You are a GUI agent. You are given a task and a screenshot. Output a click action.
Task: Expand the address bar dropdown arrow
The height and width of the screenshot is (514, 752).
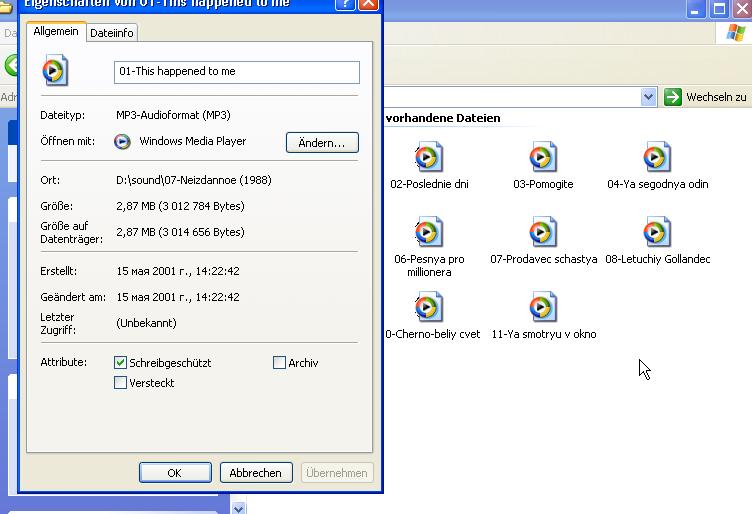click(648, 97)
